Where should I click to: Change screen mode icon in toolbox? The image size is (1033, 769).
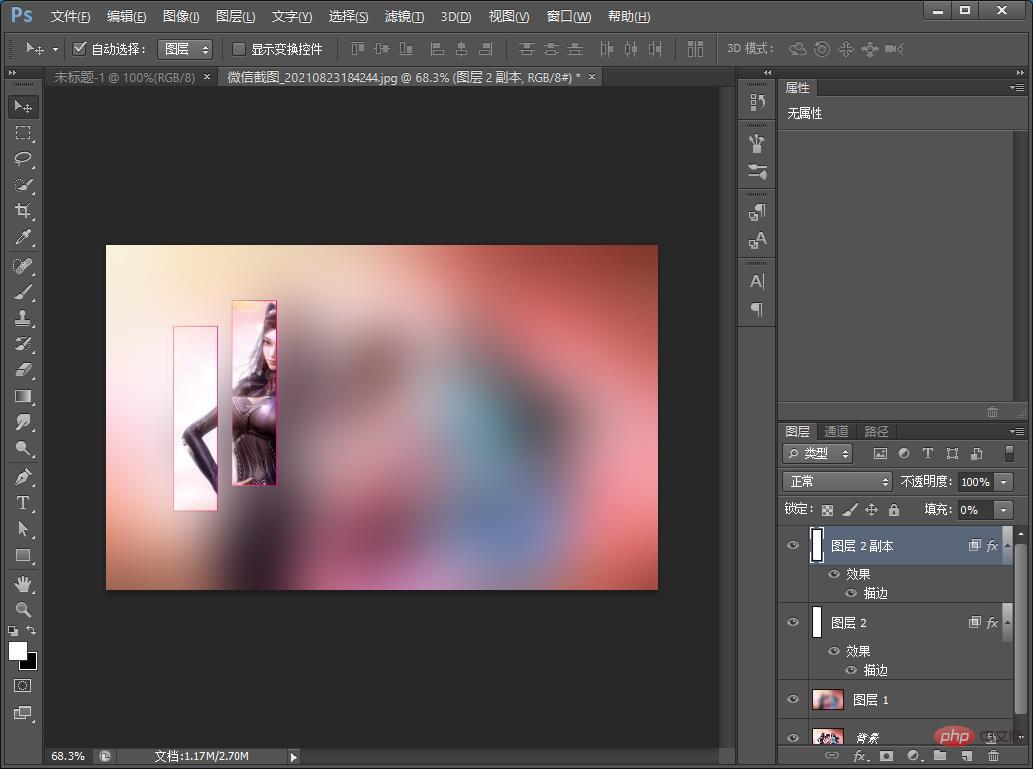click(x=22, y=713)
